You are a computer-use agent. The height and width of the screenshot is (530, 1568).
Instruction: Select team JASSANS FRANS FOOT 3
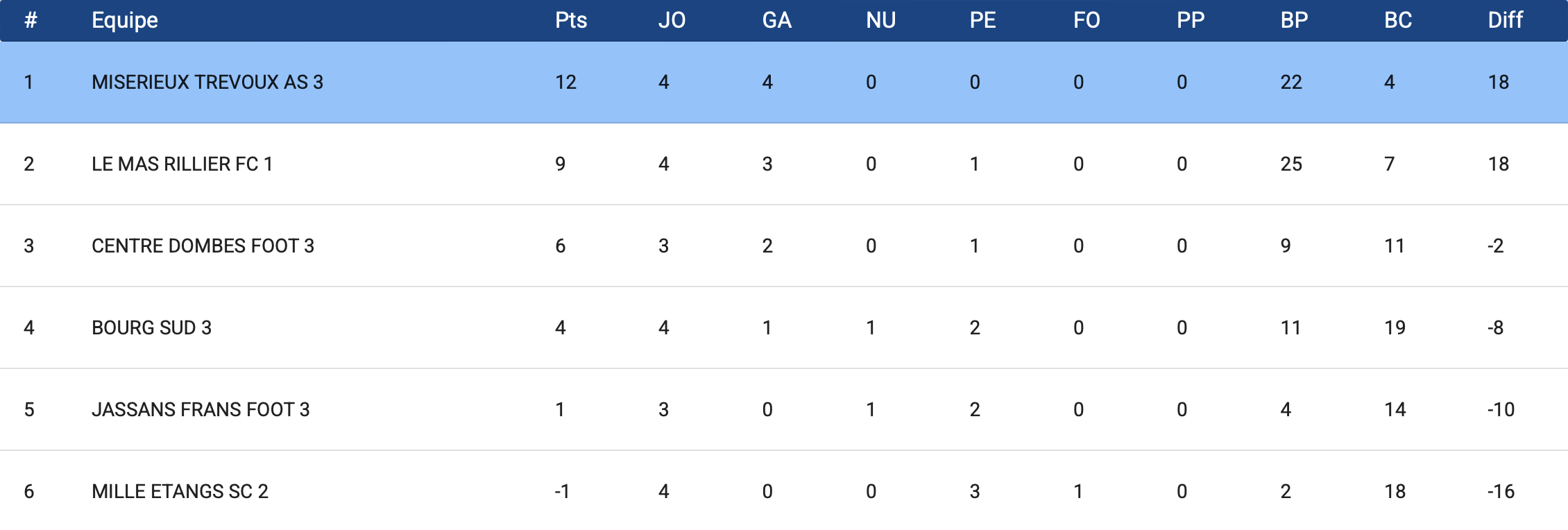click(x=201, y=409)
